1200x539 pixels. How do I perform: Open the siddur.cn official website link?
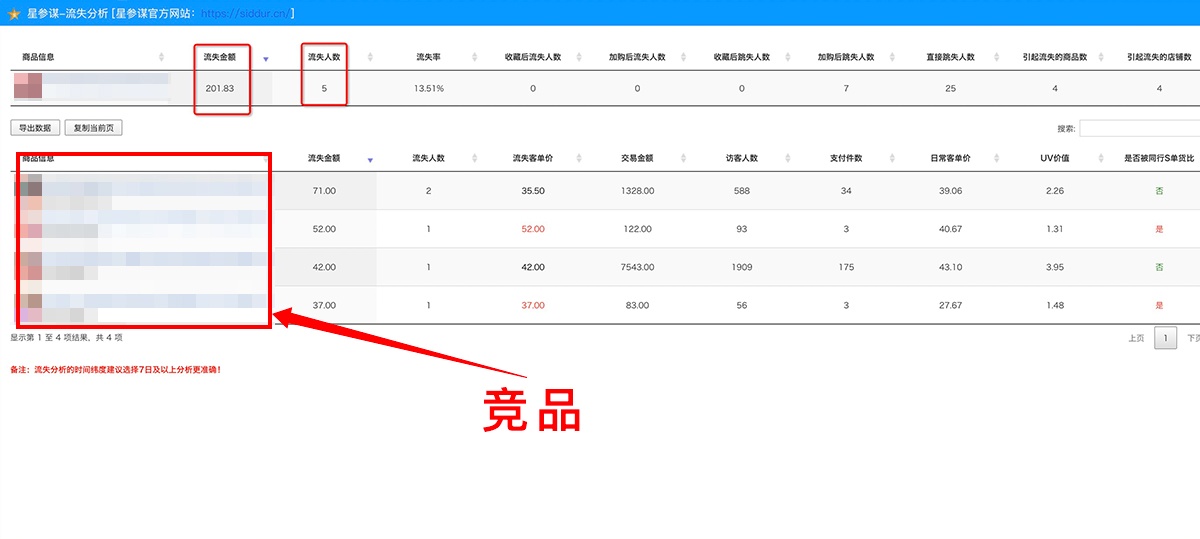pyautogui.click(x=244, y=14)
